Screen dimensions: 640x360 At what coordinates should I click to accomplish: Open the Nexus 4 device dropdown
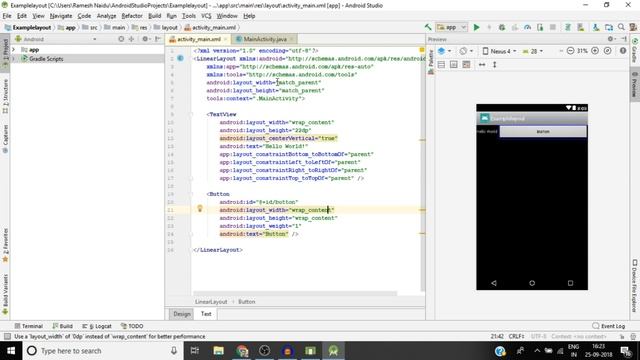click(x=499, y=51)
